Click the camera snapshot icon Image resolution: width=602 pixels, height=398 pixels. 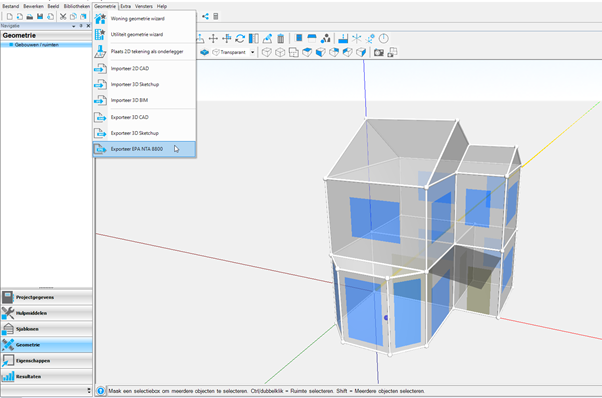(x=379, y=52)
